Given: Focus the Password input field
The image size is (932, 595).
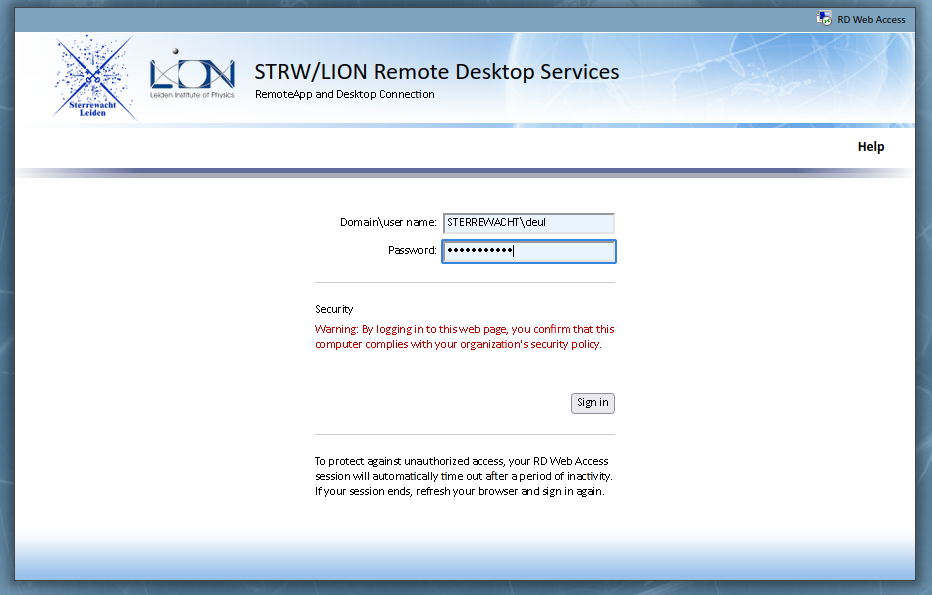Looking at the screenshot, I should click(x=528, y=251).
